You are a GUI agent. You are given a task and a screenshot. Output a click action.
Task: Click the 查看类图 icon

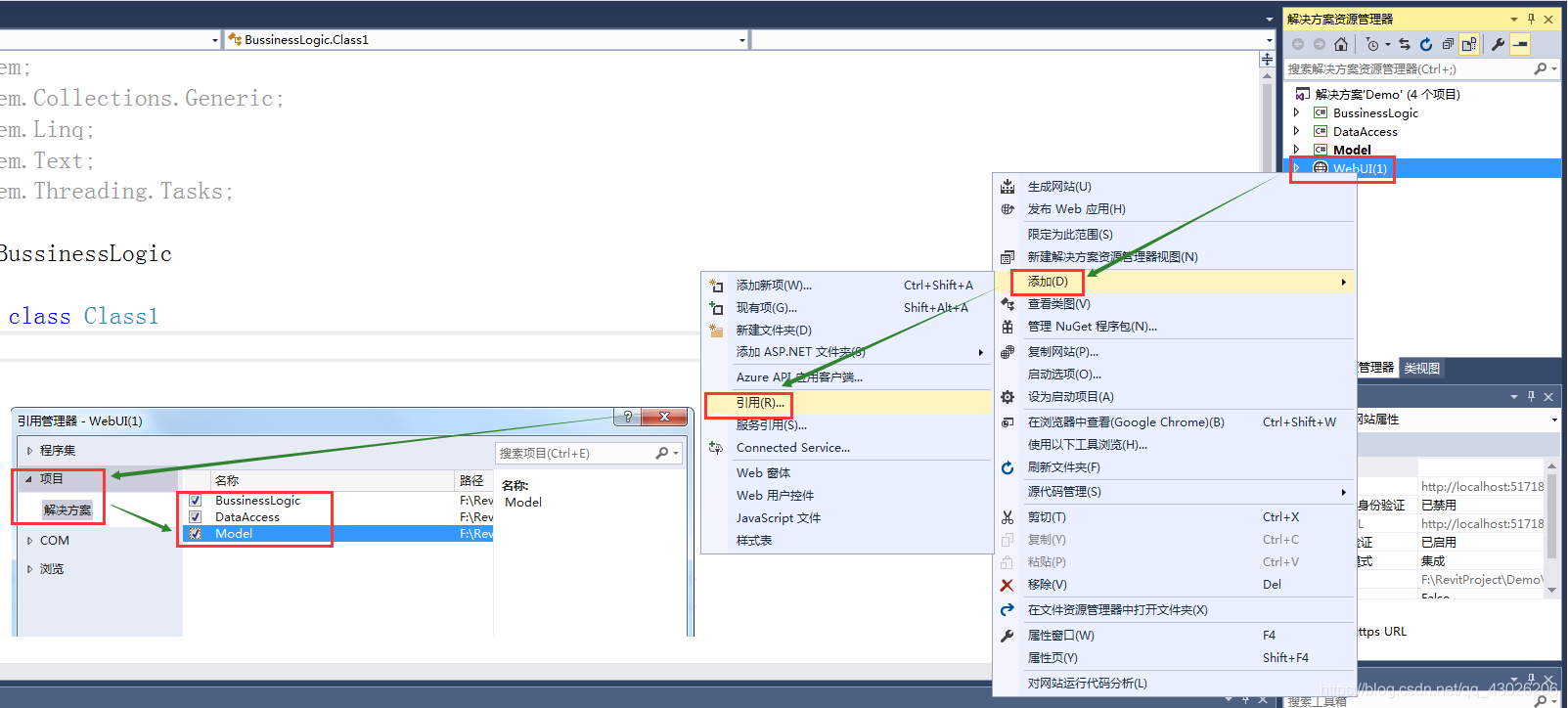click(x=1008, y=304)
